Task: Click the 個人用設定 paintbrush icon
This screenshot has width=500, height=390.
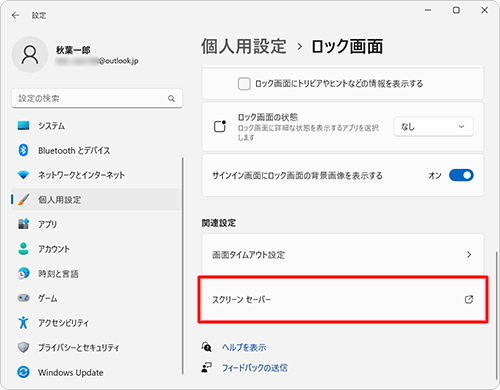Action: click(x=23, y=199)
